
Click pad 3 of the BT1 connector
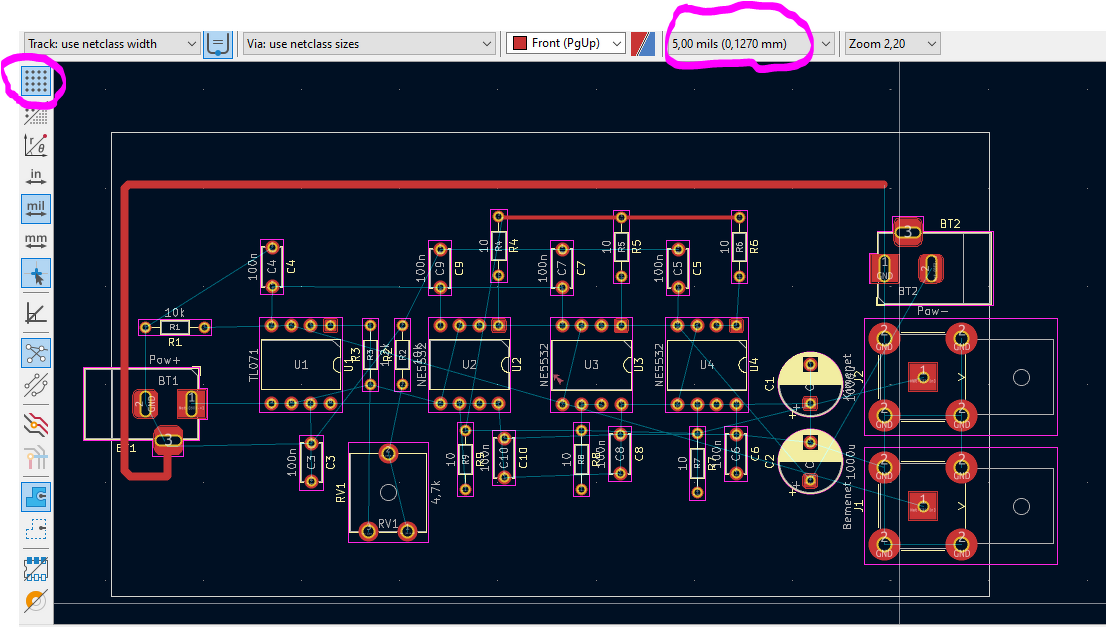pos(168,441)
